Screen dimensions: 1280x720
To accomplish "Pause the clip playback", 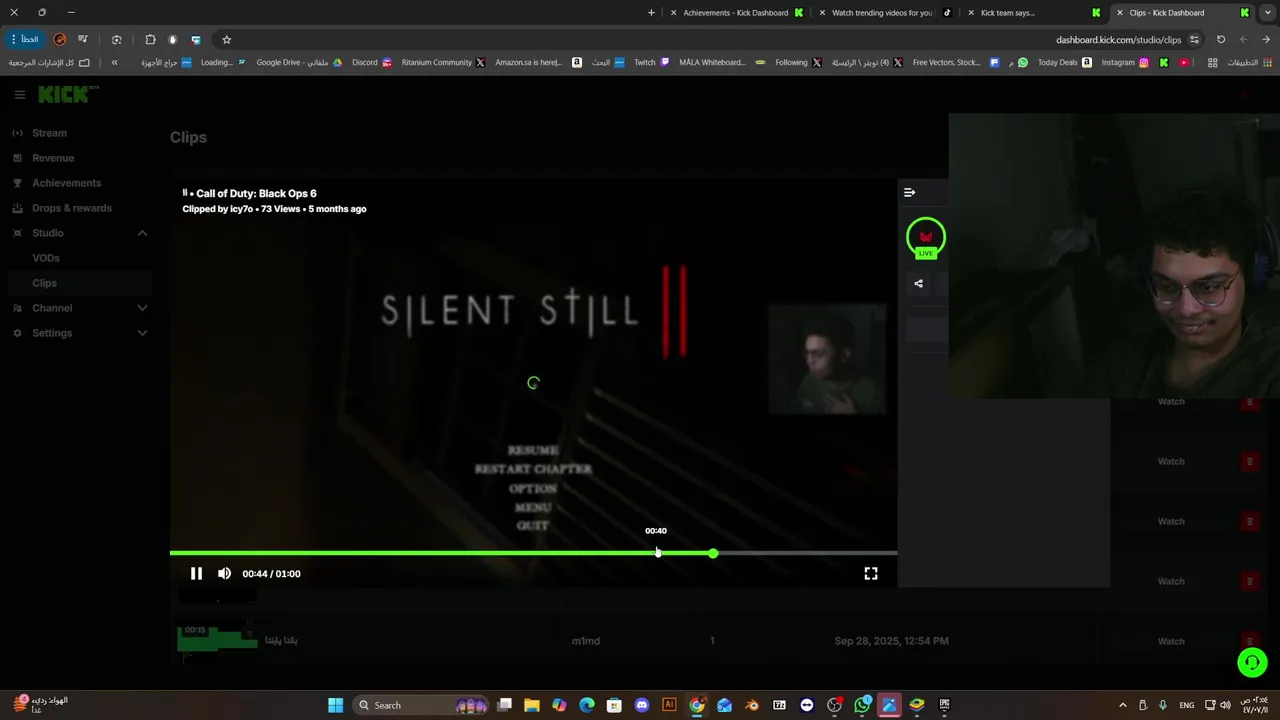I will click(196, 573).
